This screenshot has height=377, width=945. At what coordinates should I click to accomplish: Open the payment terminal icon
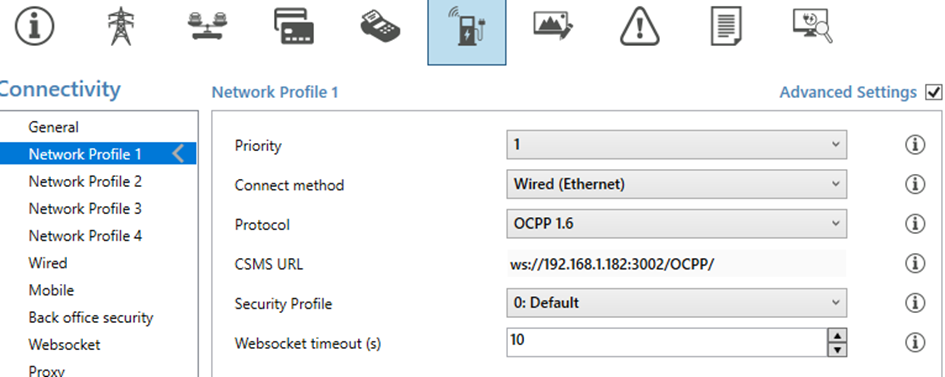380,27
